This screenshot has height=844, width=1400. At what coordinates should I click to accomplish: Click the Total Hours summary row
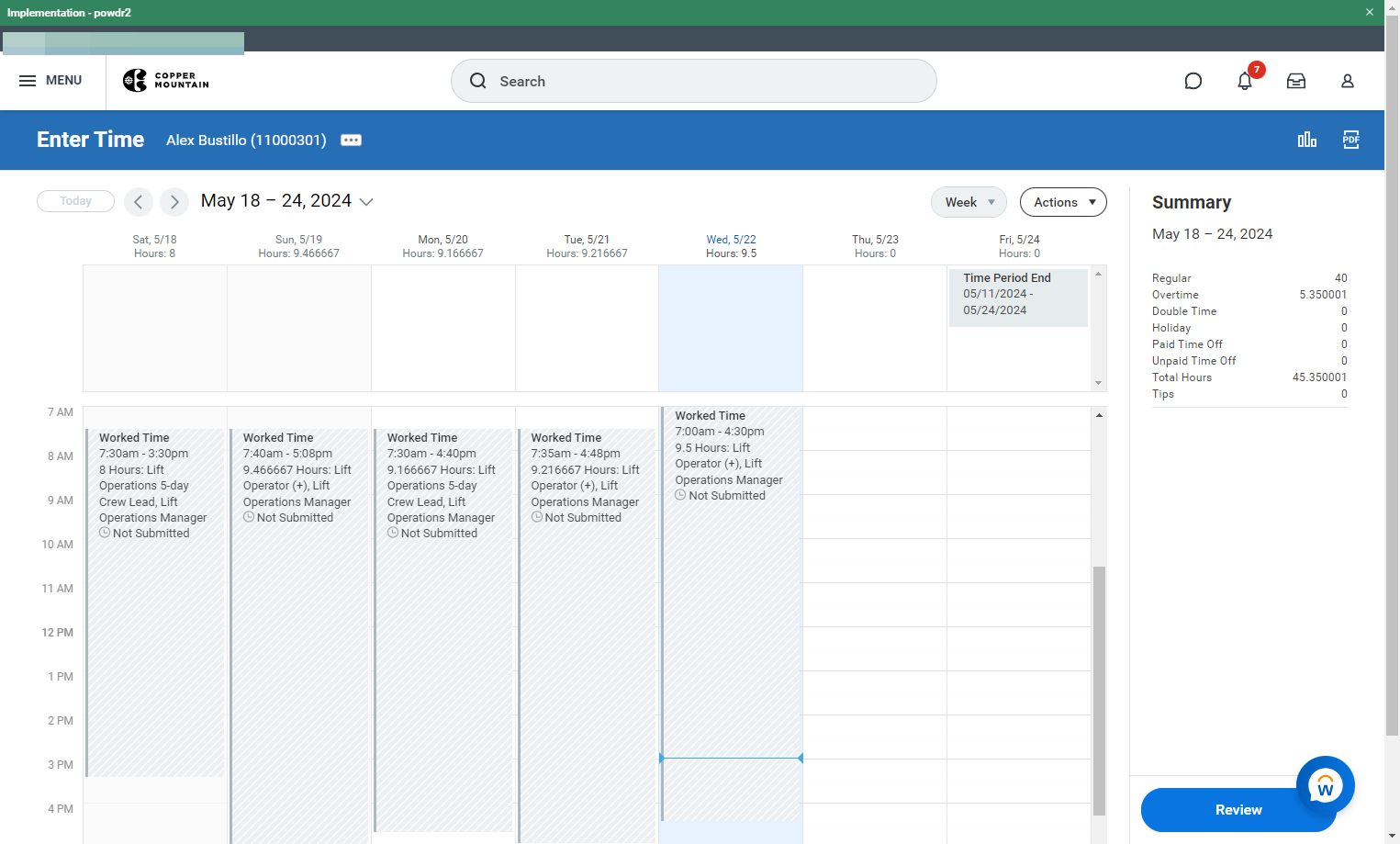(1249, 377)
